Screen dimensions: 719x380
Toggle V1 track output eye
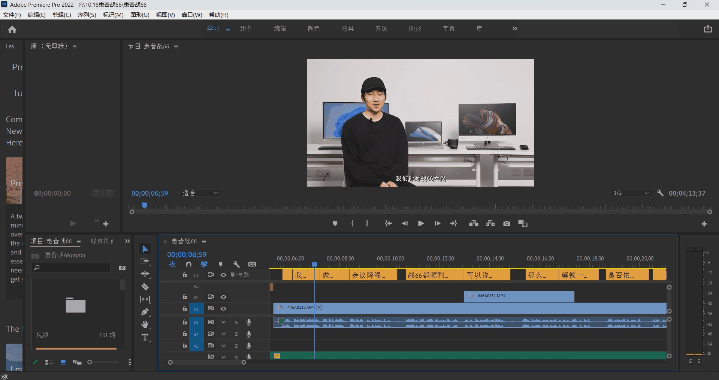click(x=223, y=308)
